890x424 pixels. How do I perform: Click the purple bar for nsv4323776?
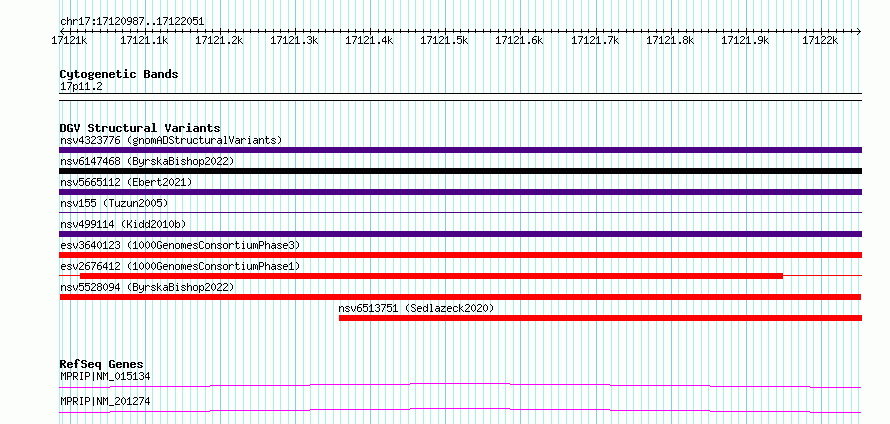[x=460, y=150]
